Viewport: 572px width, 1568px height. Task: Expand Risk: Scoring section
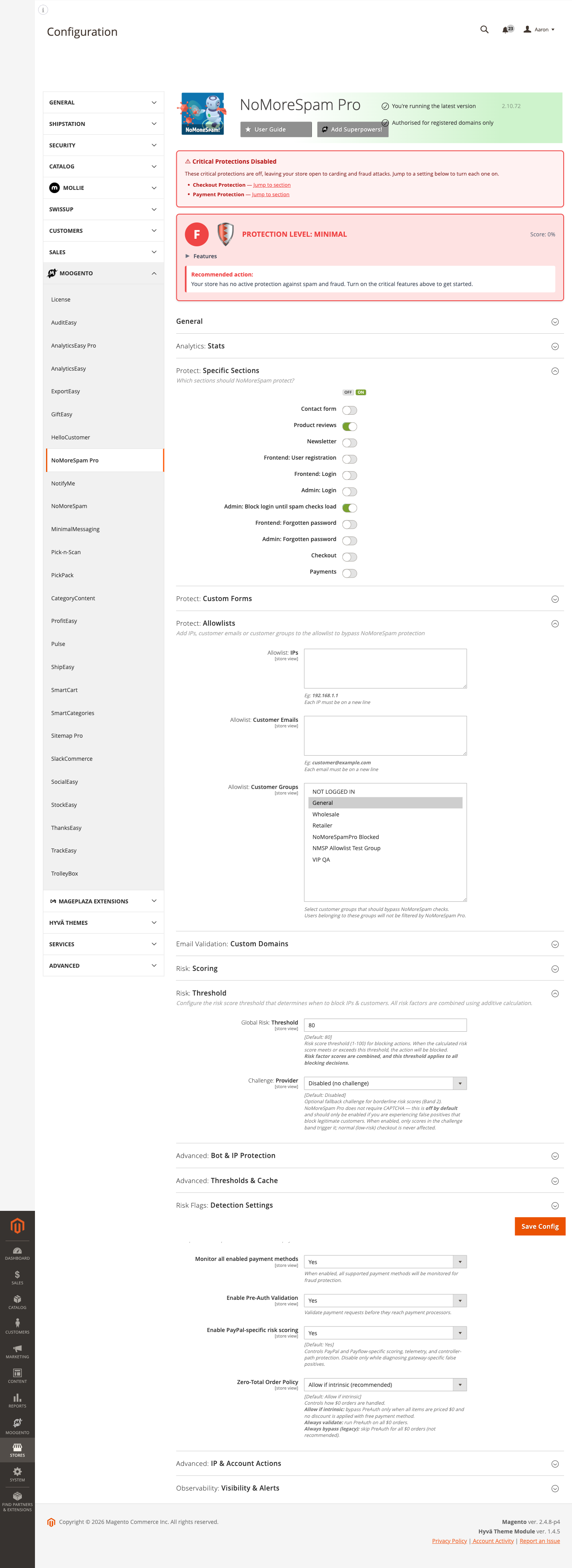click(369, 969)
